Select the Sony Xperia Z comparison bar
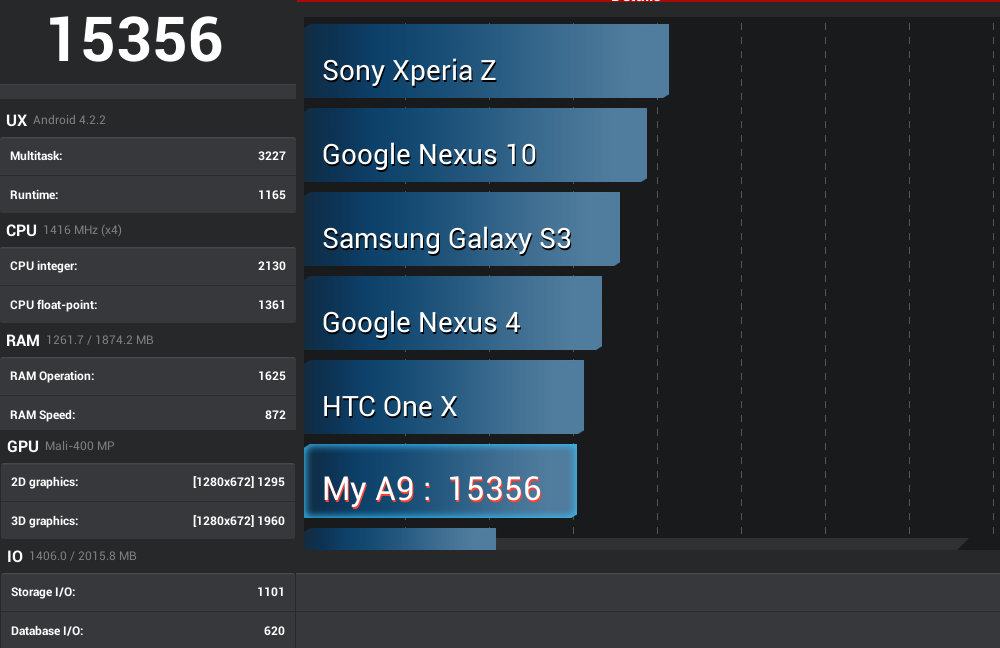Image resolution: width=1000 pixels, height=648 pixels. pyautogui.click(x=486, y=61)
